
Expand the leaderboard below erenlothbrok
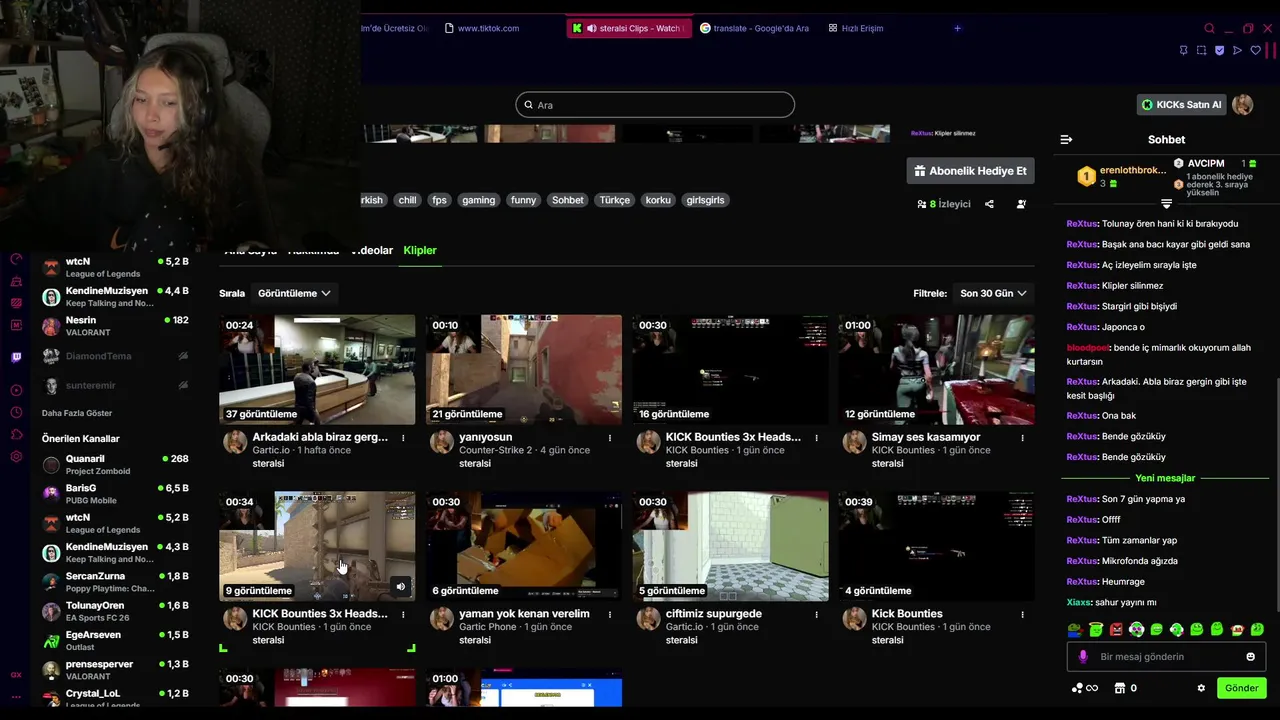(x=1166, y=203)
